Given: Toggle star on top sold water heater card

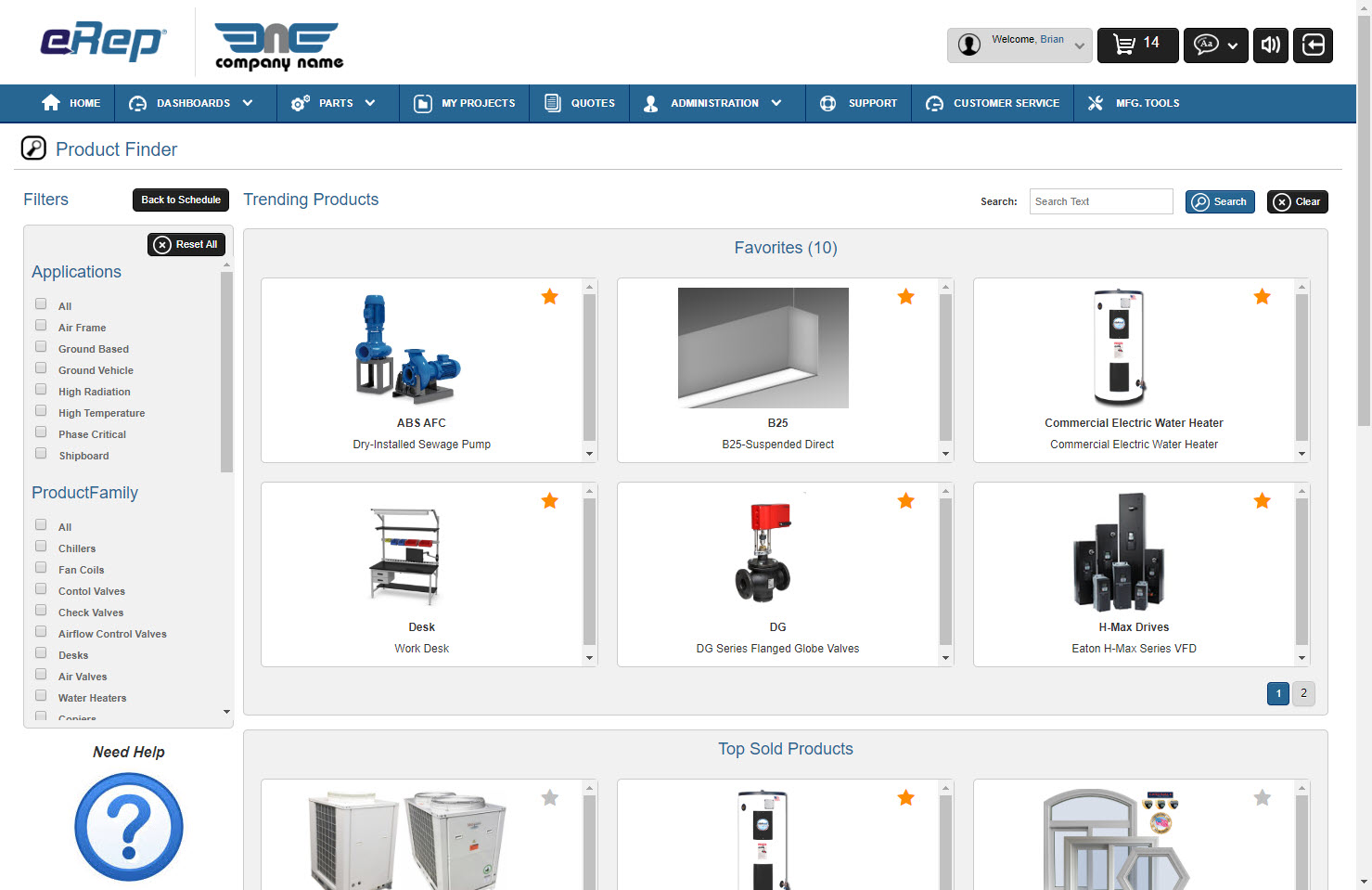Looking at the screenshot, I should click(906, 798).
